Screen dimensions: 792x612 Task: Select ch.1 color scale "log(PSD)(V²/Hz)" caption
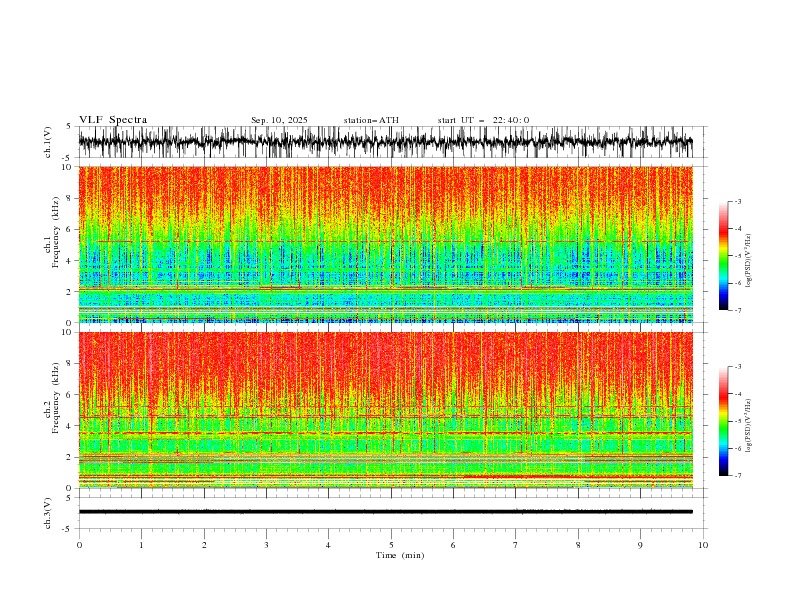(x=749, y=261)
